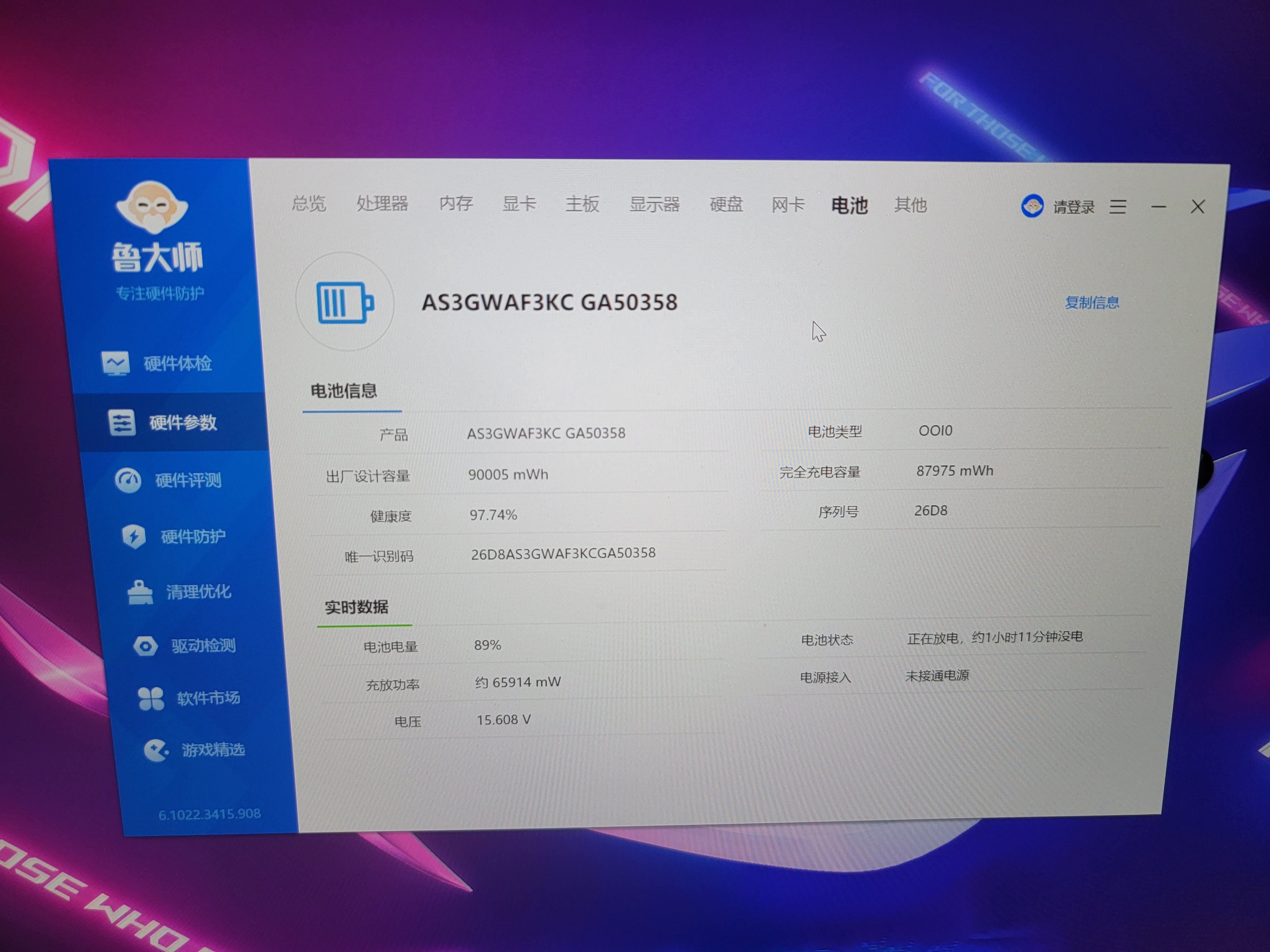The width and height of the screenshot is (1270, 952).
Task: Select the 电池 tab
Action: click(850, 205)
